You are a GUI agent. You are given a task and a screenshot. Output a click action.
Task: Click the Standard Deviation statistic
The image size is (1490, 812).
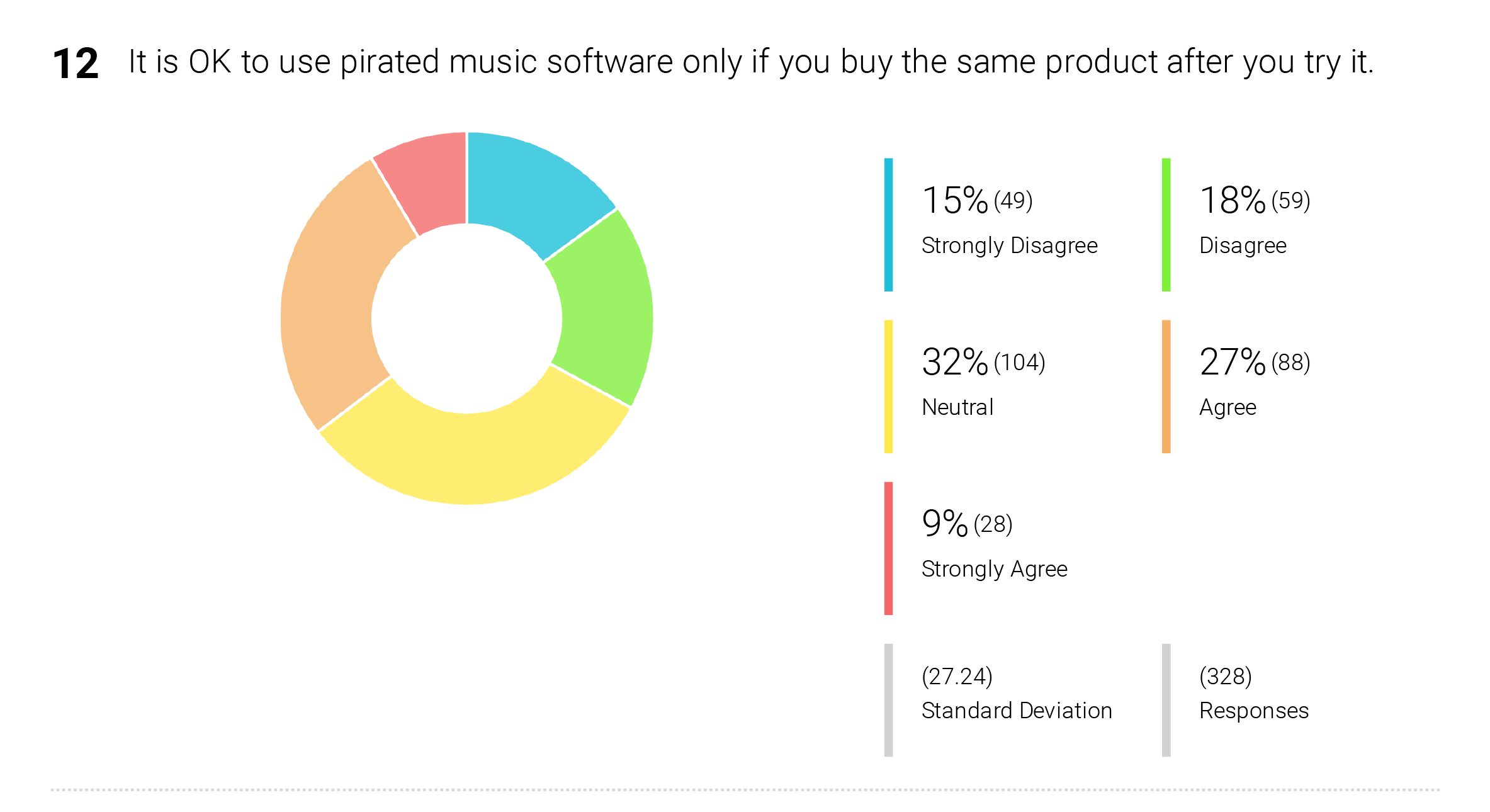coord(1017,693)
